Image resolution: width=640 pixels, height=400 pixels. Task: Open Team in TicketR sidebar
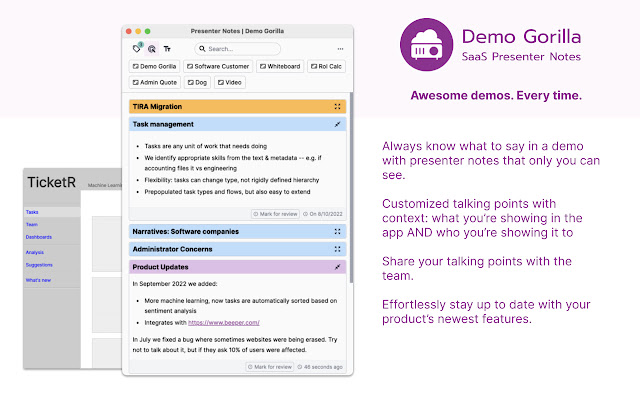pyautogui.click(x=32, y=224)
